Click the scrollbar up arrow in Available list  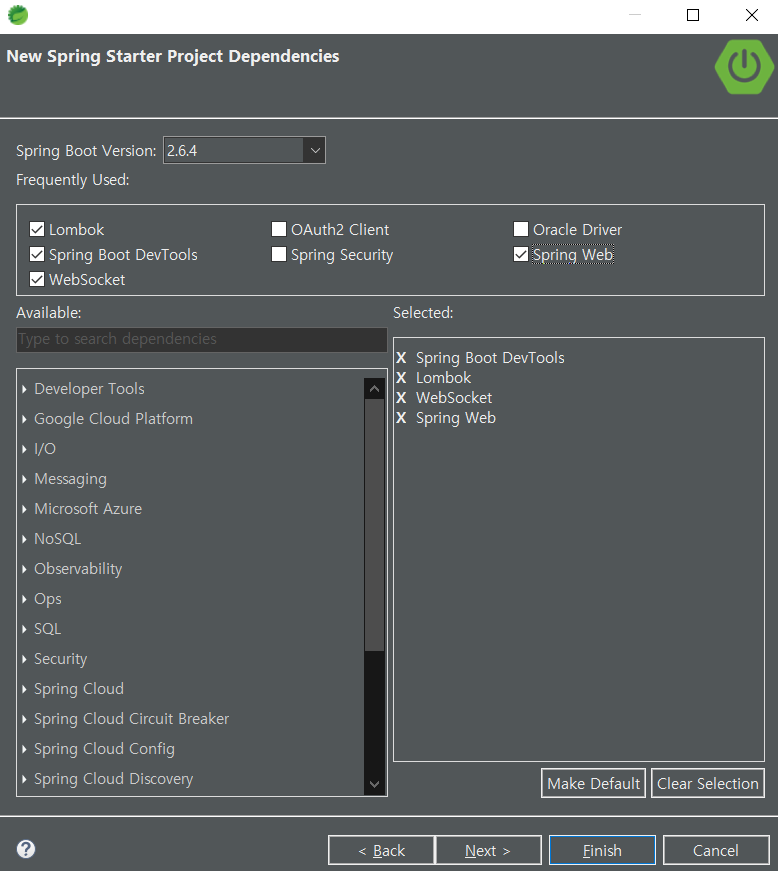(x=374, y=389)
